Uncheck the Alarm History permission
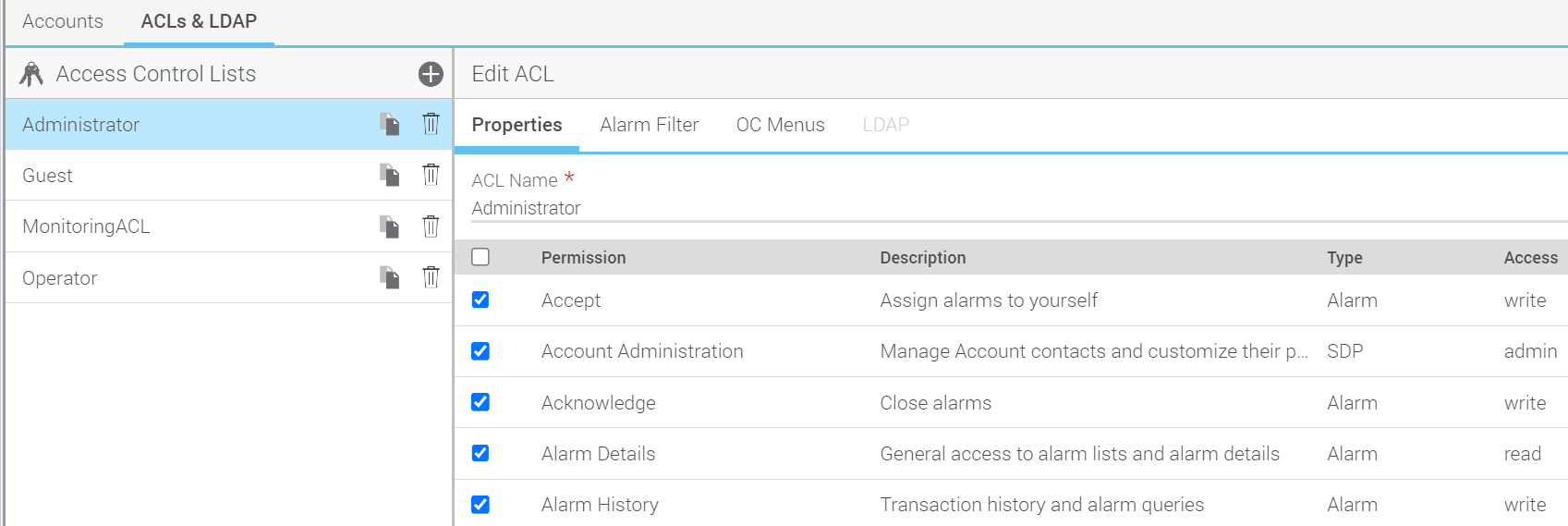This screenshot has width=1568, height=526. click(x=480, y=505)
